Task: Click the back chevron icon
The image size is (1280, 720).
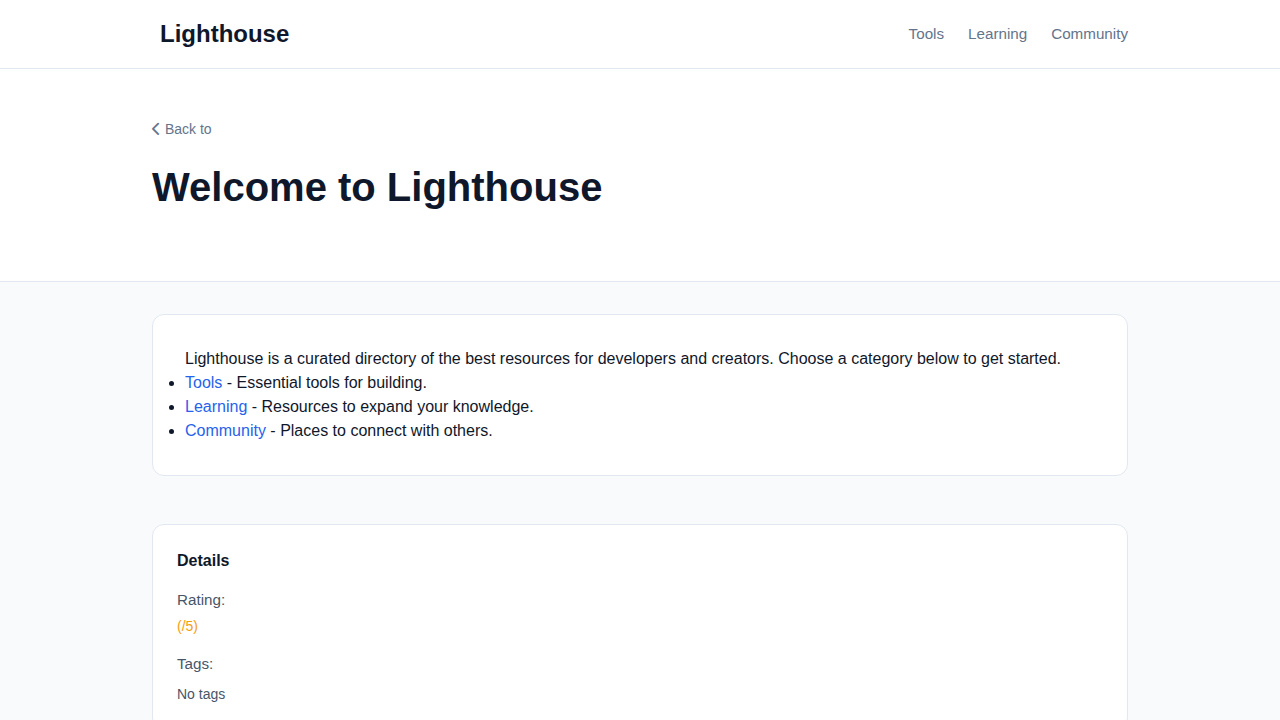Action: pos(155,128)
